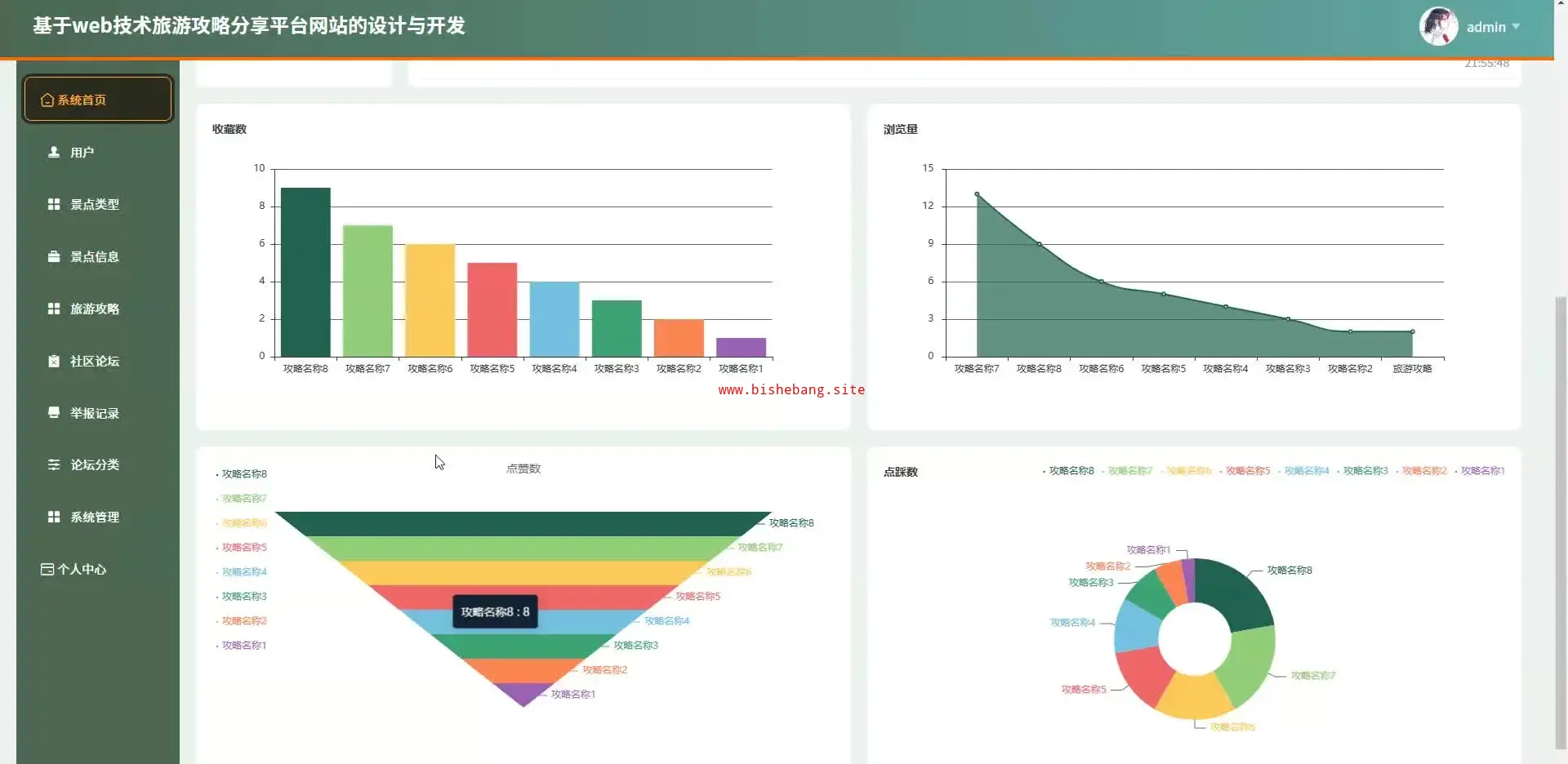Click the admin avatar picture
Screen dimensions: 1568x764
pyautogui.click(x=1439, y=26)
